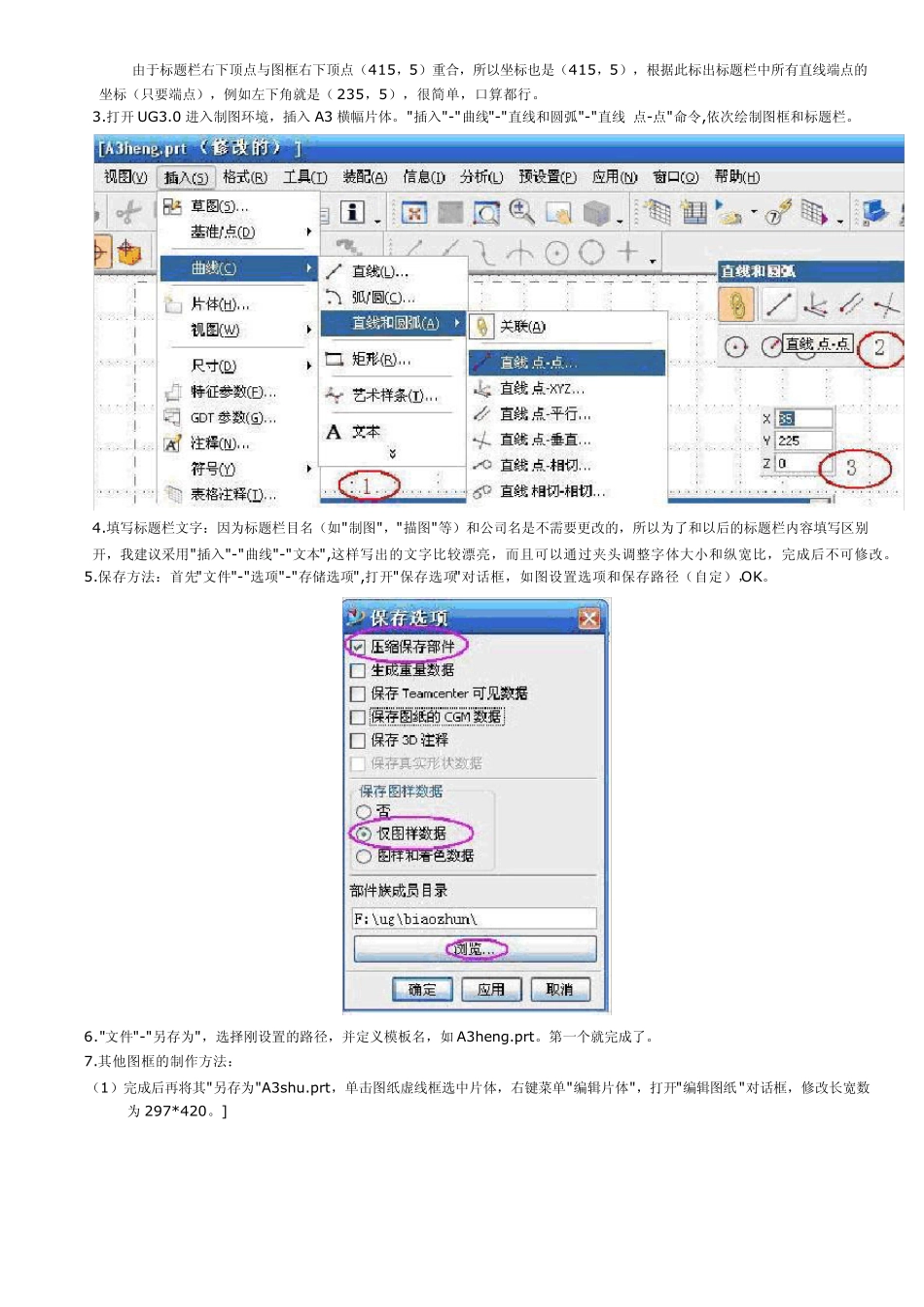Screen dimensions: 924x1307
Task: Enable 生成重量数据 checkbox
Action: tap(358, 670)
